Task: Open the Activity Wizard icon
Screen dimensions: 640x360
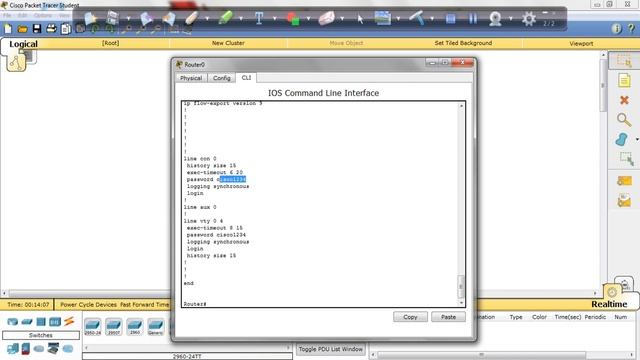Action: coord(66,29)
